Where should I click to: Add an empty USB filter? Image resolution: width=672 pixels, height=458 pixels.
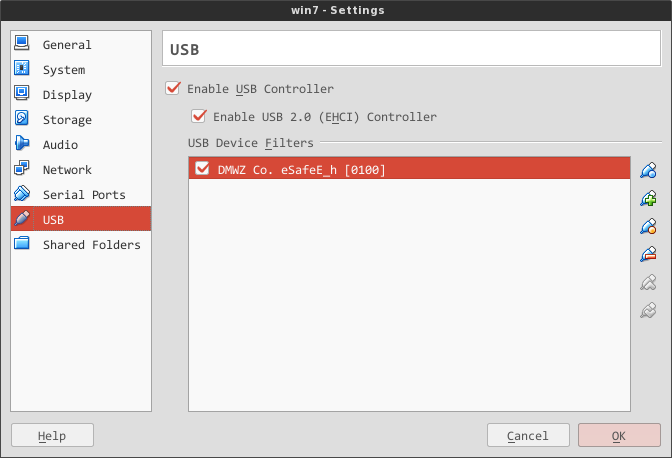[648, 171]
